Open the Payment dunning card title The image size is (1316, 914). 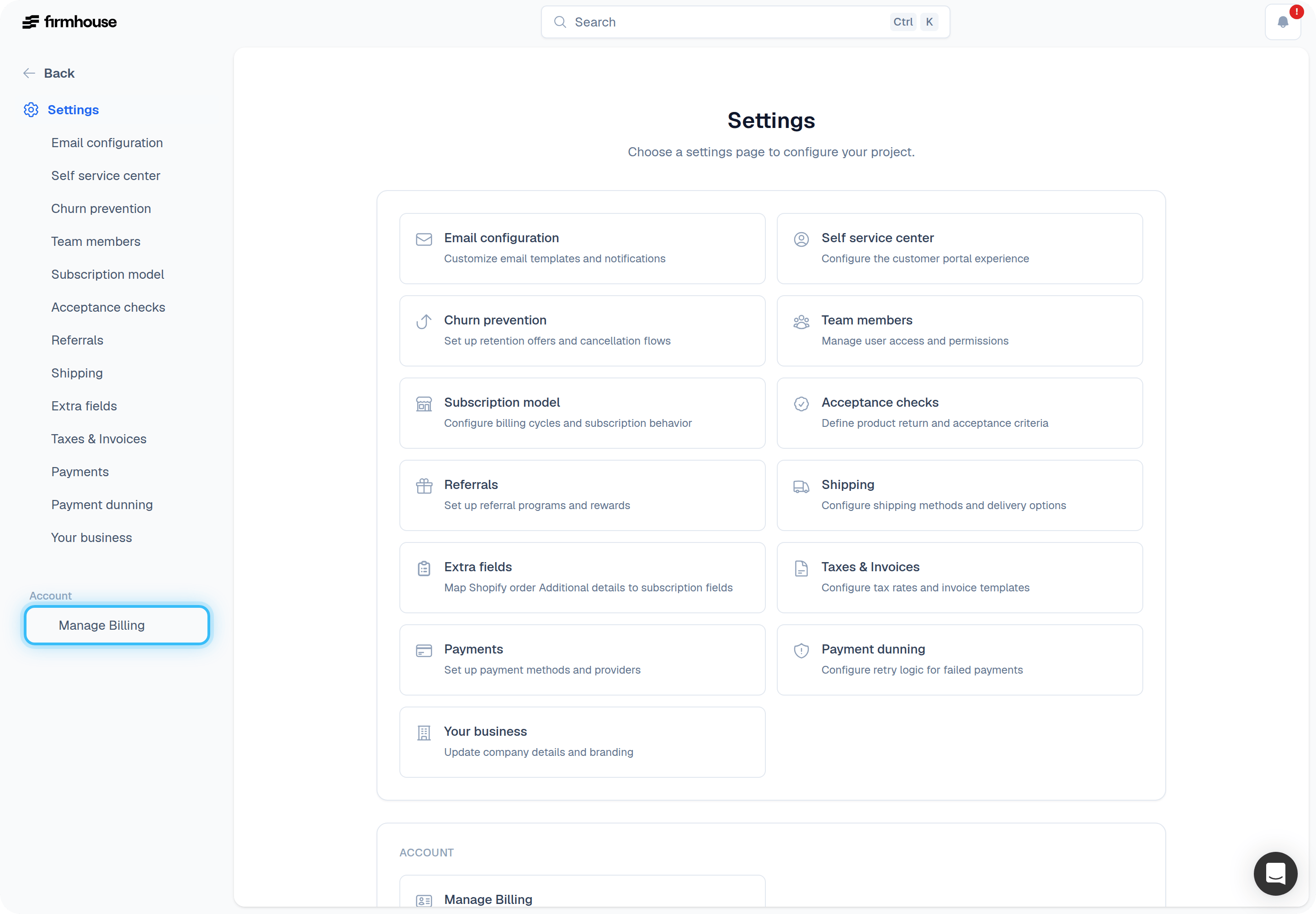pyautogui.click(x=873, y=649)
